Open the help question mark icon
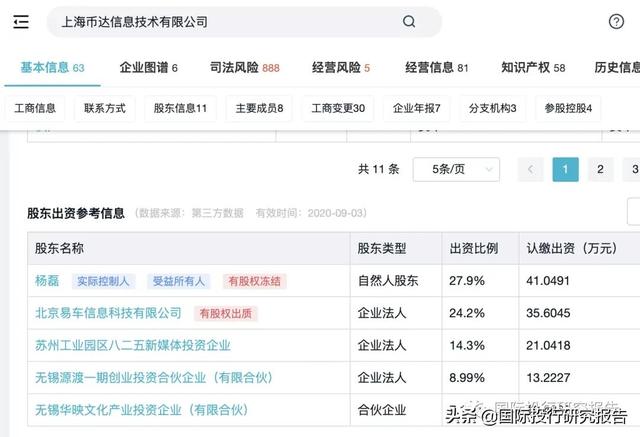640x437 pixels. pos(616,21)
